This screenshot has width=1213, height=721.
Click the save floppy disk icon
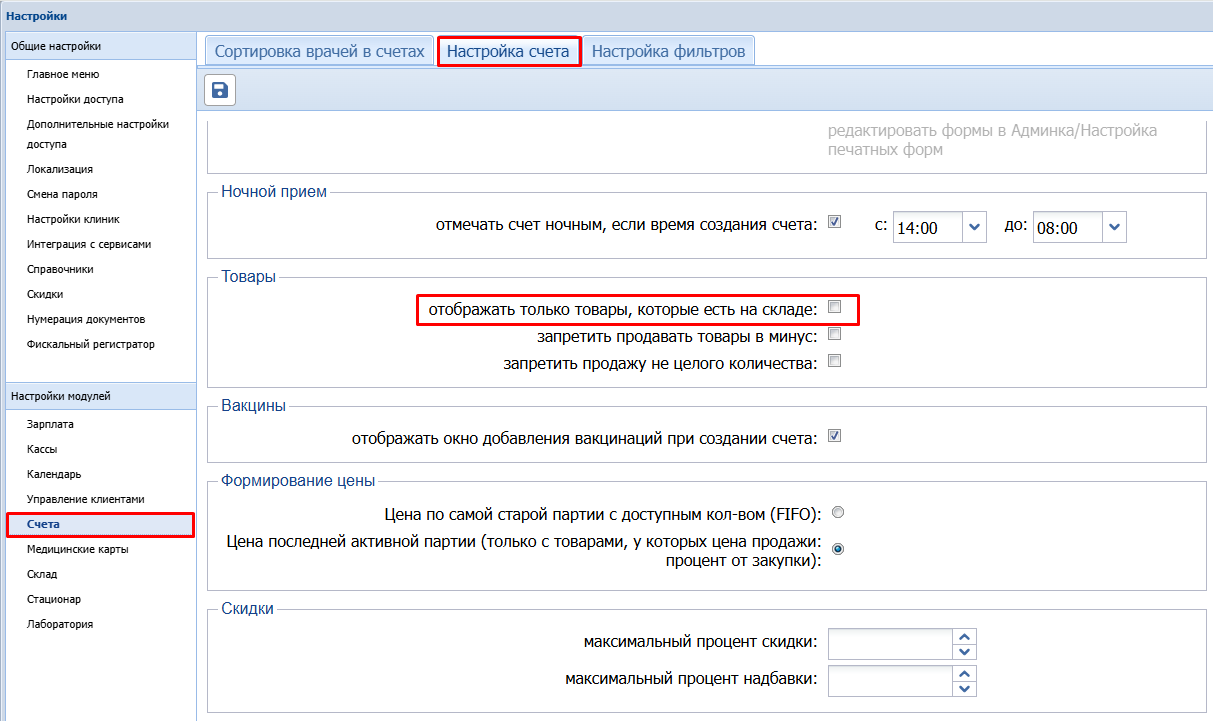click(220, 91)
